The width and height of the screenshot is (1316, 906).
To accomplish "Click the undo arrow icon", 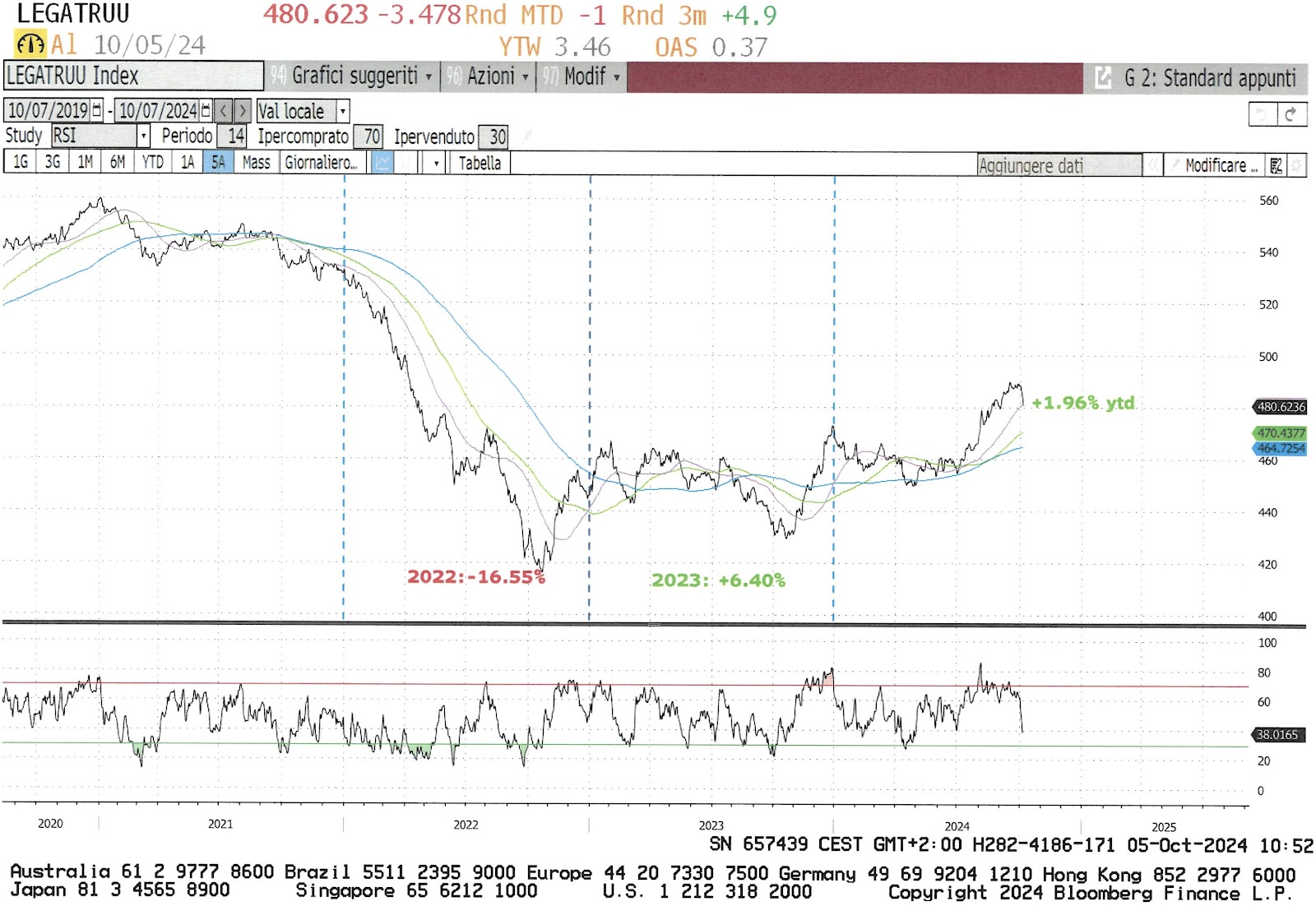I will [1263, 114].
